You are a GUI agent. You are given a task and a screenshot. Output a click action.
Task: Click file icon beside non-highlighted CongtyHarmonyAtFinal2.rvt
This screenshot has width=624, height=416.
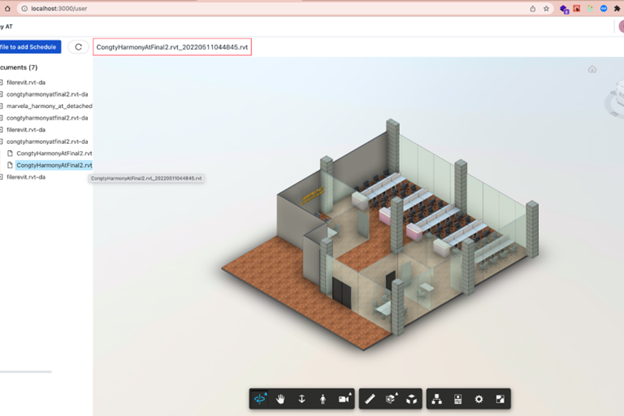(x=10, y=153)
